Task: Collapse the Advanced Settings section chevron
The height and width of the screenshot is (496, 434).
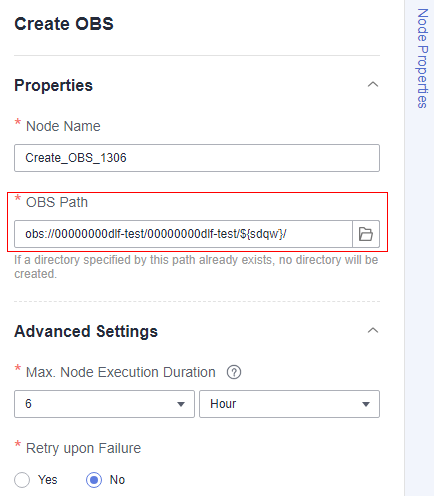Action: pyautogui.click(x=373, y=330)
